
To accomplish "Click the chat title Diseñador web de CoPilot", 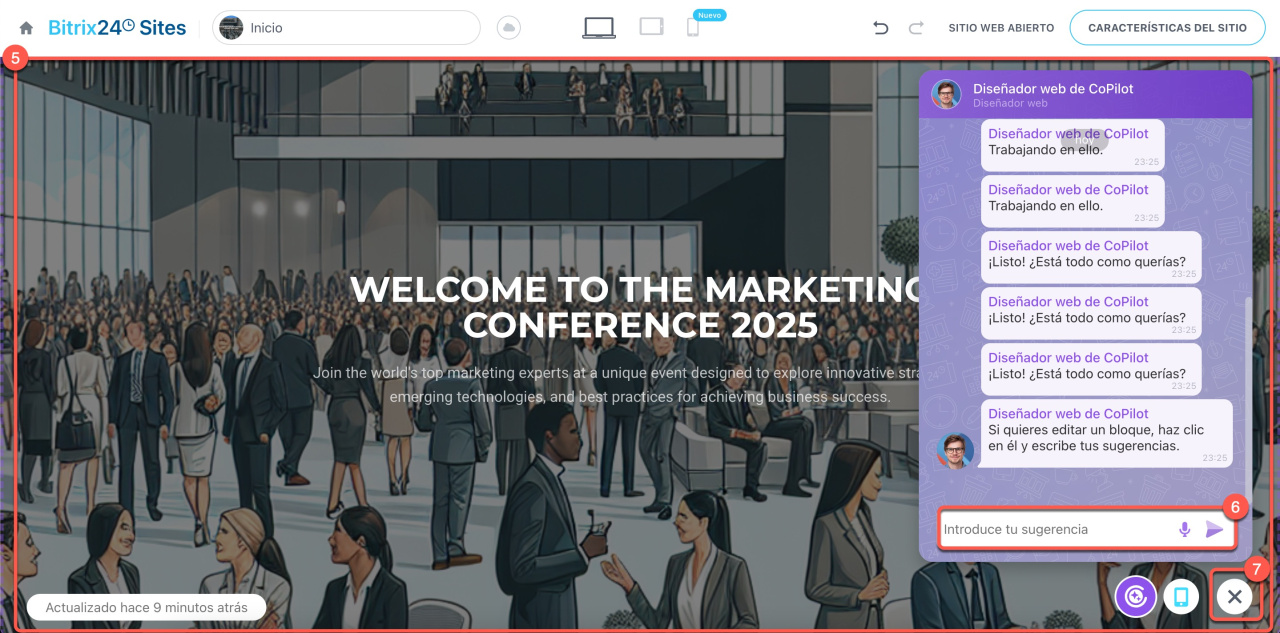I will 1053,89.
